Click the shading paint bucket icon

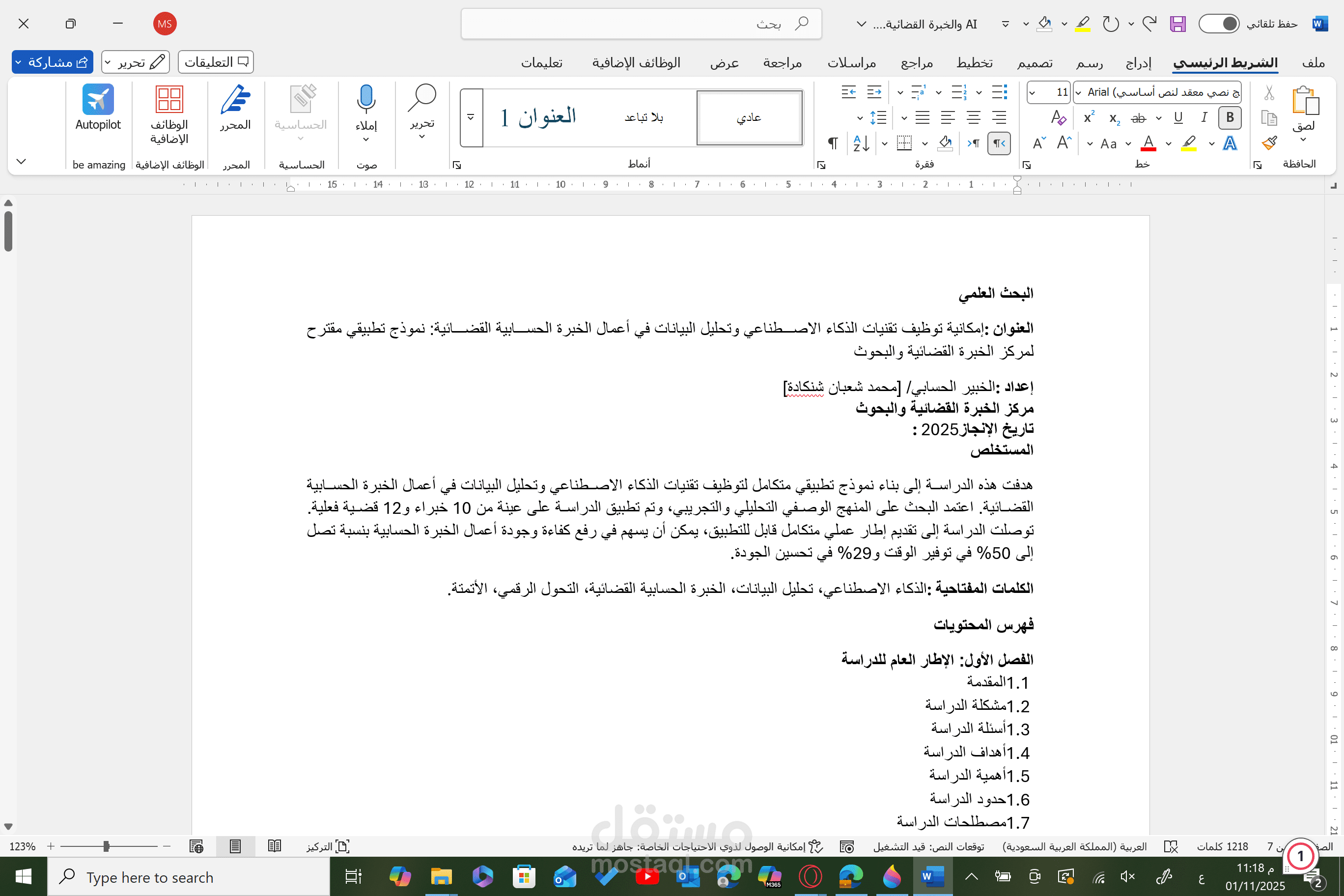pyautogui.click(x=945, y=143)
